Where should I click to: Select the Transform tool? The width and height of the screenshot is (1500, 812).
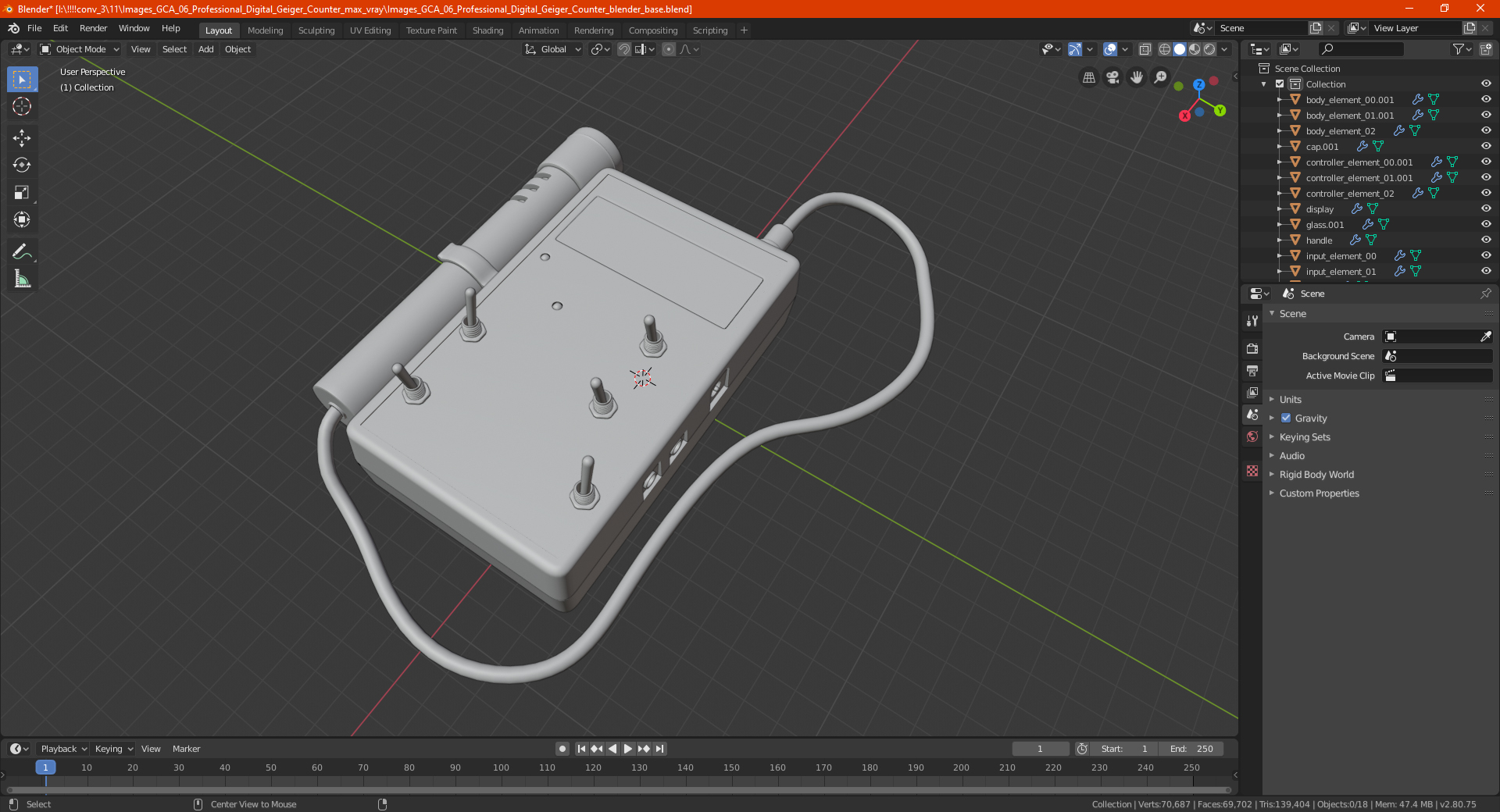(22, 220)
